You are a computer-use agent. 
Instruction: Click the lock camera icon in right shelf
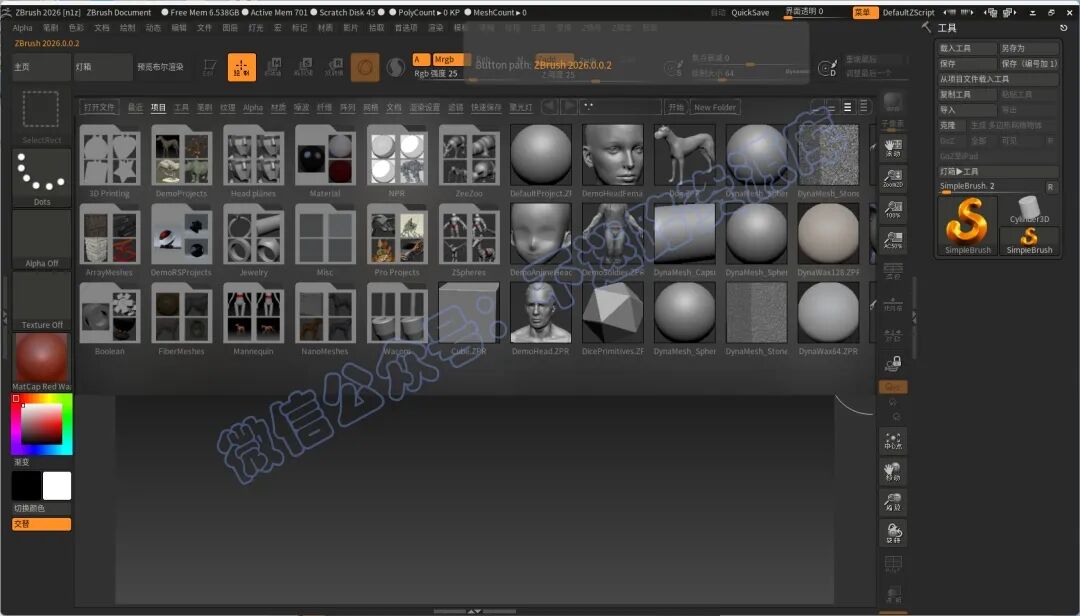[893, 363]
